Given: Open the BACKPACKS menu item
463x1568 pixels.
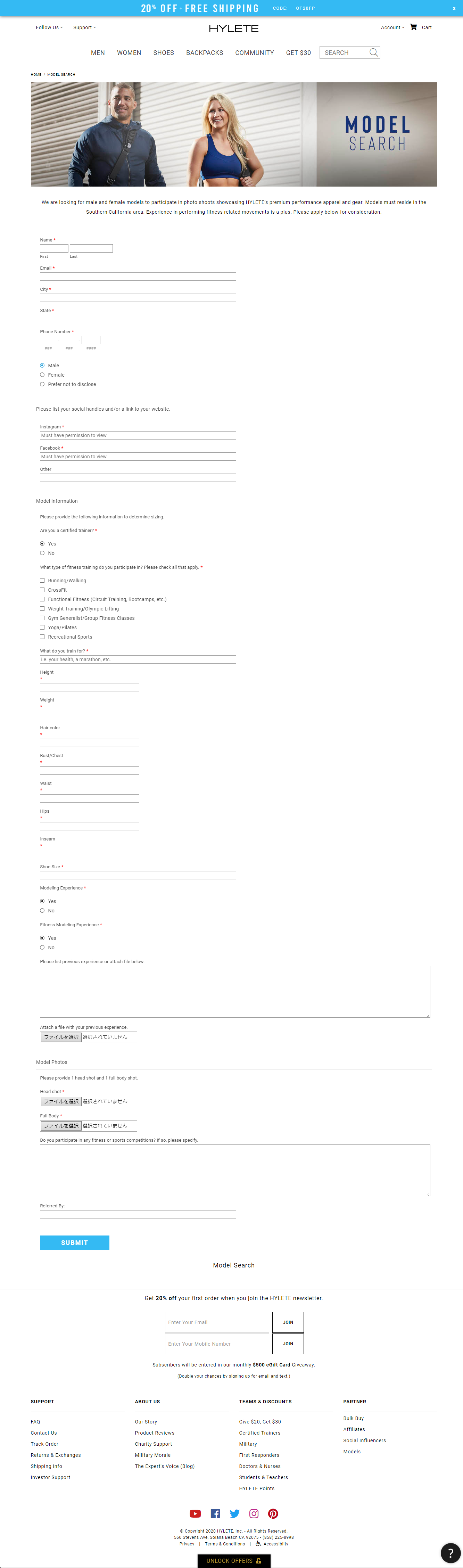Looking at the screenshot, I should click(x=205, y=53).
